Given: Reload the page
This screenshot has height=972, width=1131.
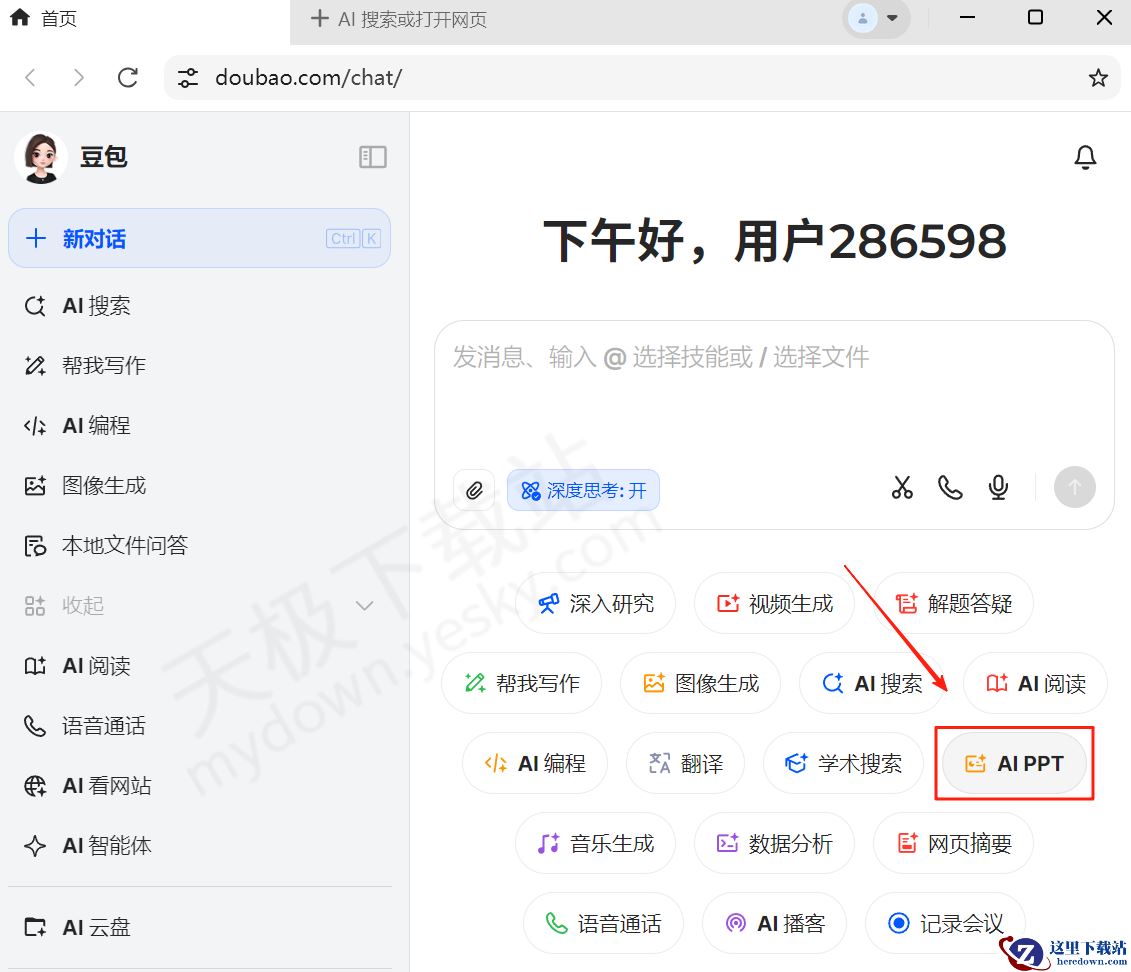Looking at the screenshot, I should point(128,77).
